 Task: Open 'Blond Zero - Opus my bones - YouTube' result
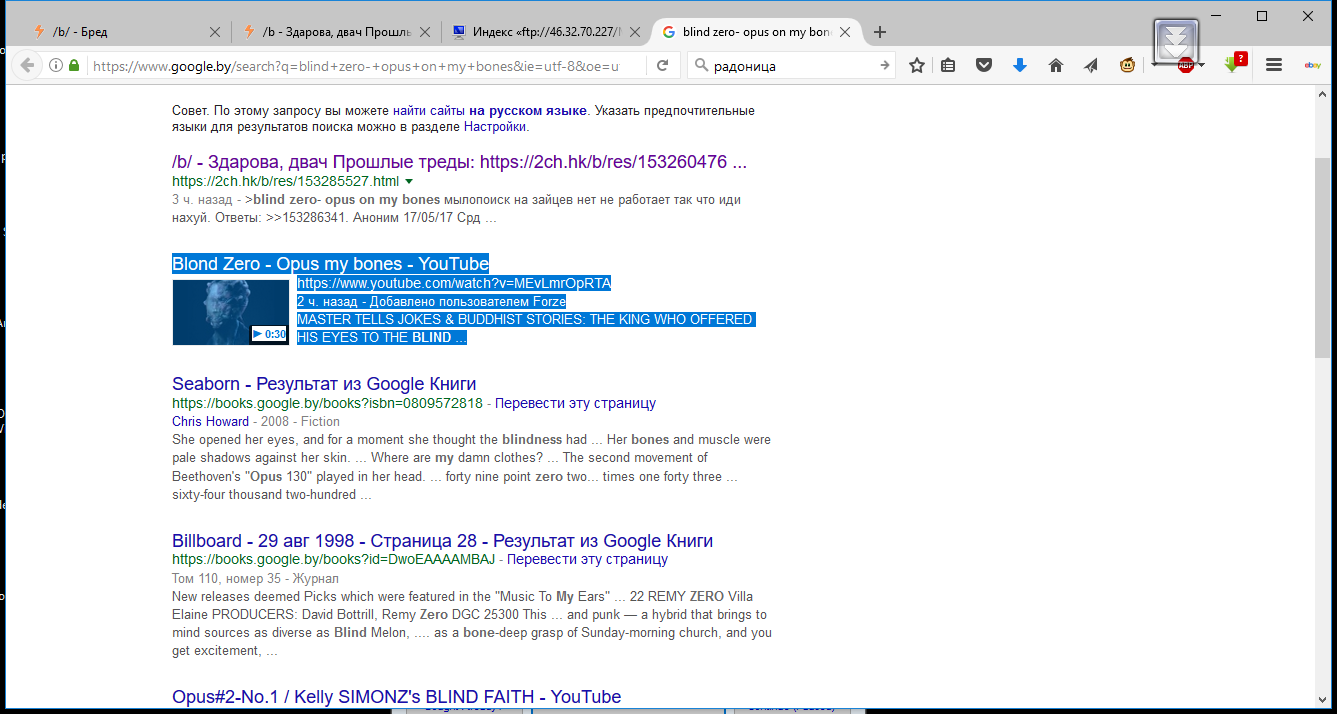point(330,264)
